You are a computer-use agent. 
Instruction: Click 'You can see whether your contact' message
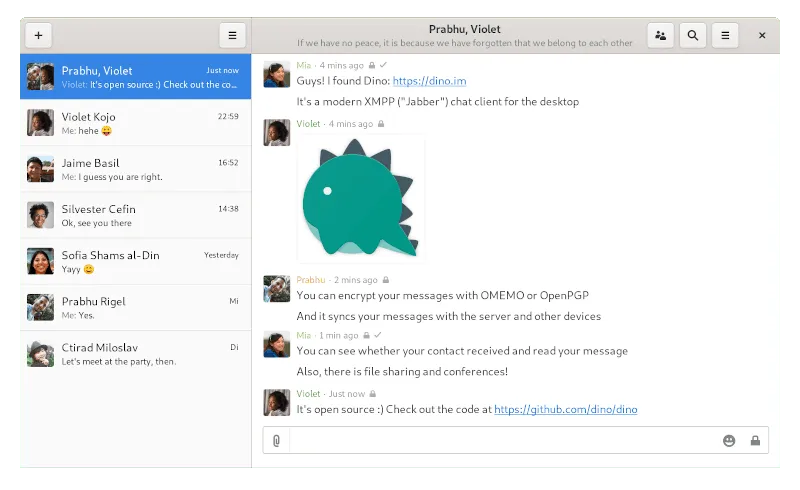pyautogui.click(x=462, y=351)
